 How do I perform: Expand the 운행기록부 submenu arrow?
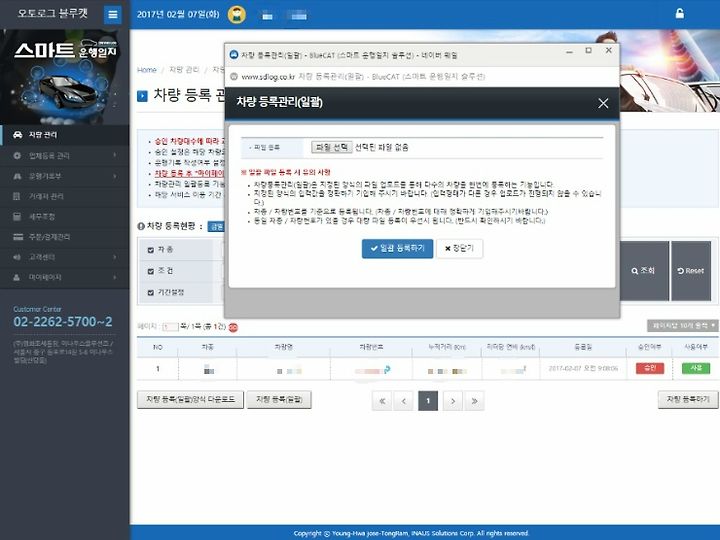click(x=114, y=176)
